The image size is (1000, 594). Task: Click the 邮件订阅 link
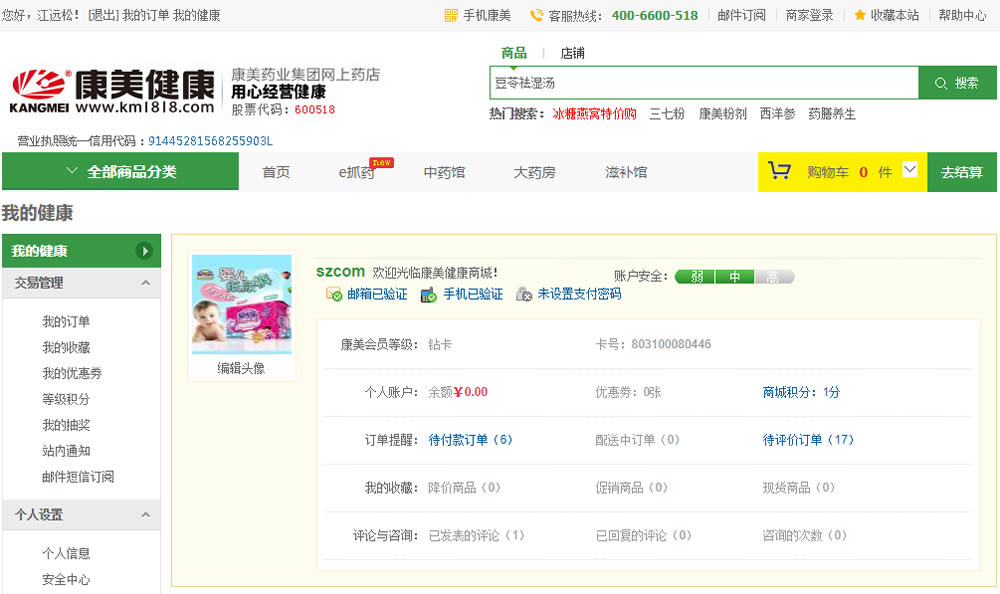(x=741, y=15)
